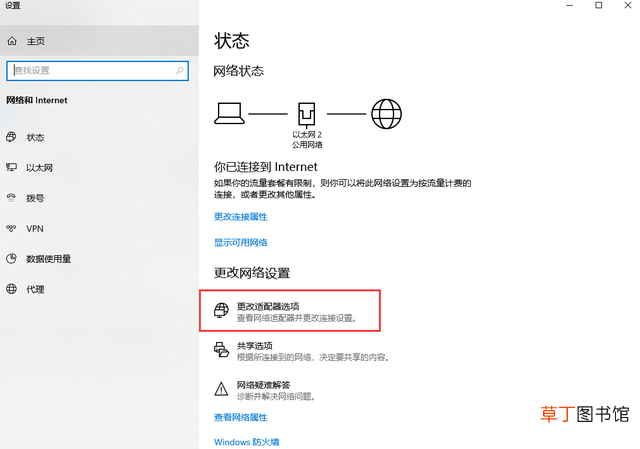
Task: Click the 更改适配器选项 adapter icon
Action: tap(221, 310)
